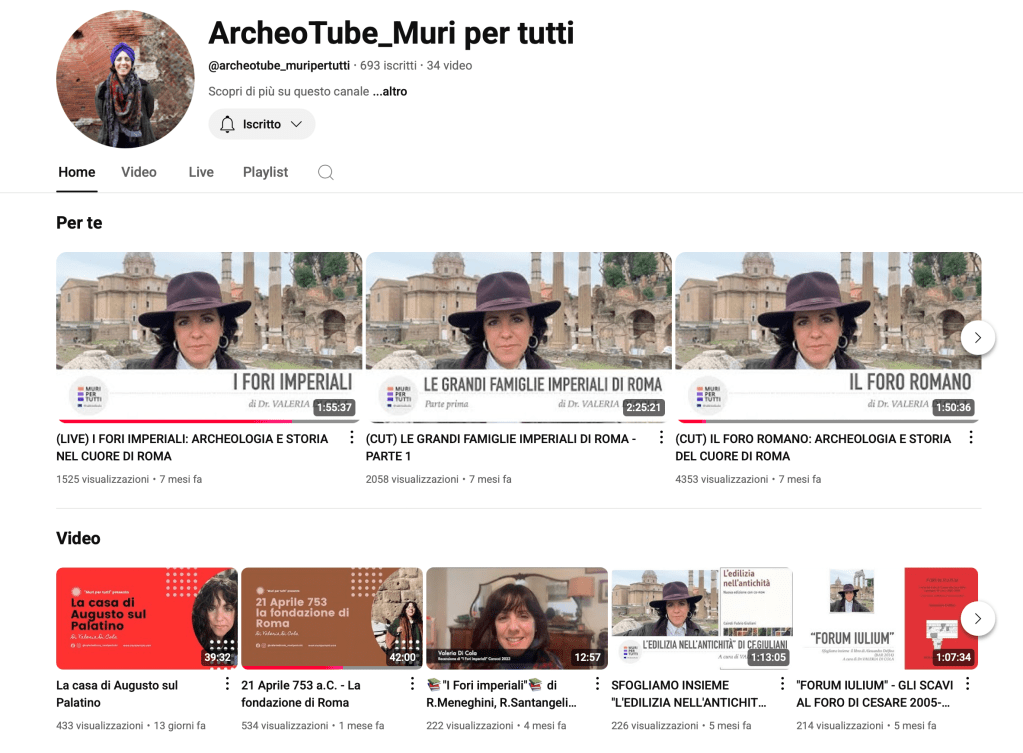
Task: Play the IL FORO ROMANO video thumbnail
Action: click(827, 335)
